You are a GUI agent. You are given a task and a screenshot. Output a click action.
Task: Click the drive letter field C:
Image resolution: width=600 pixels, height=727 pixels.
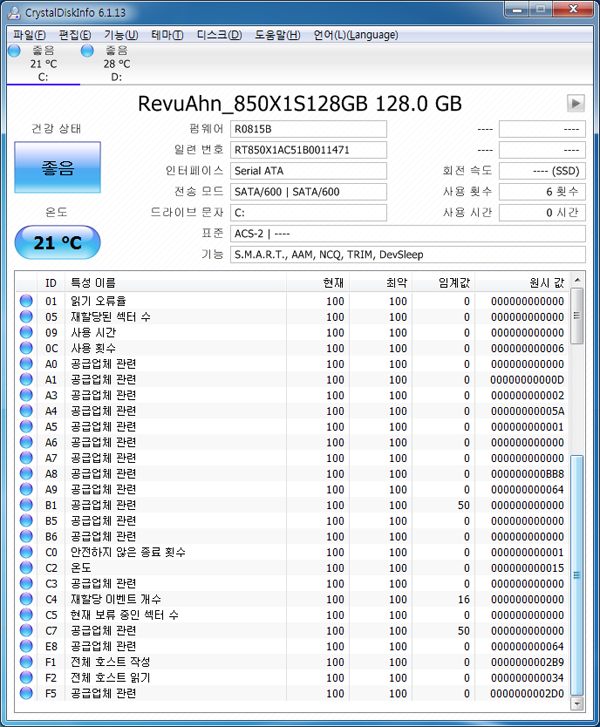308,213
